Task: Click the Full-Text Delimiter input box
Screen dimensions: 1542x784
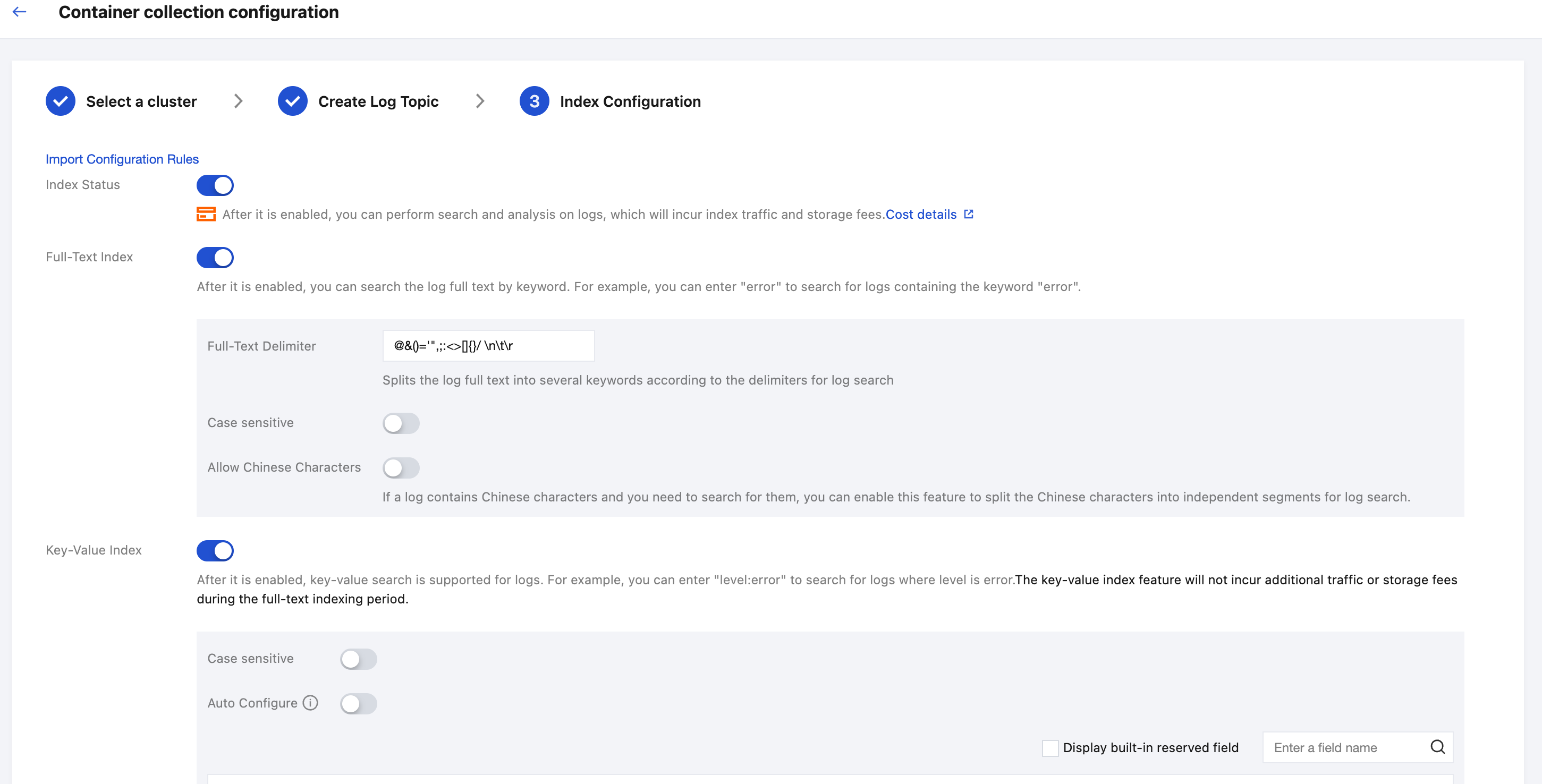Action: (x=488, y=346)
